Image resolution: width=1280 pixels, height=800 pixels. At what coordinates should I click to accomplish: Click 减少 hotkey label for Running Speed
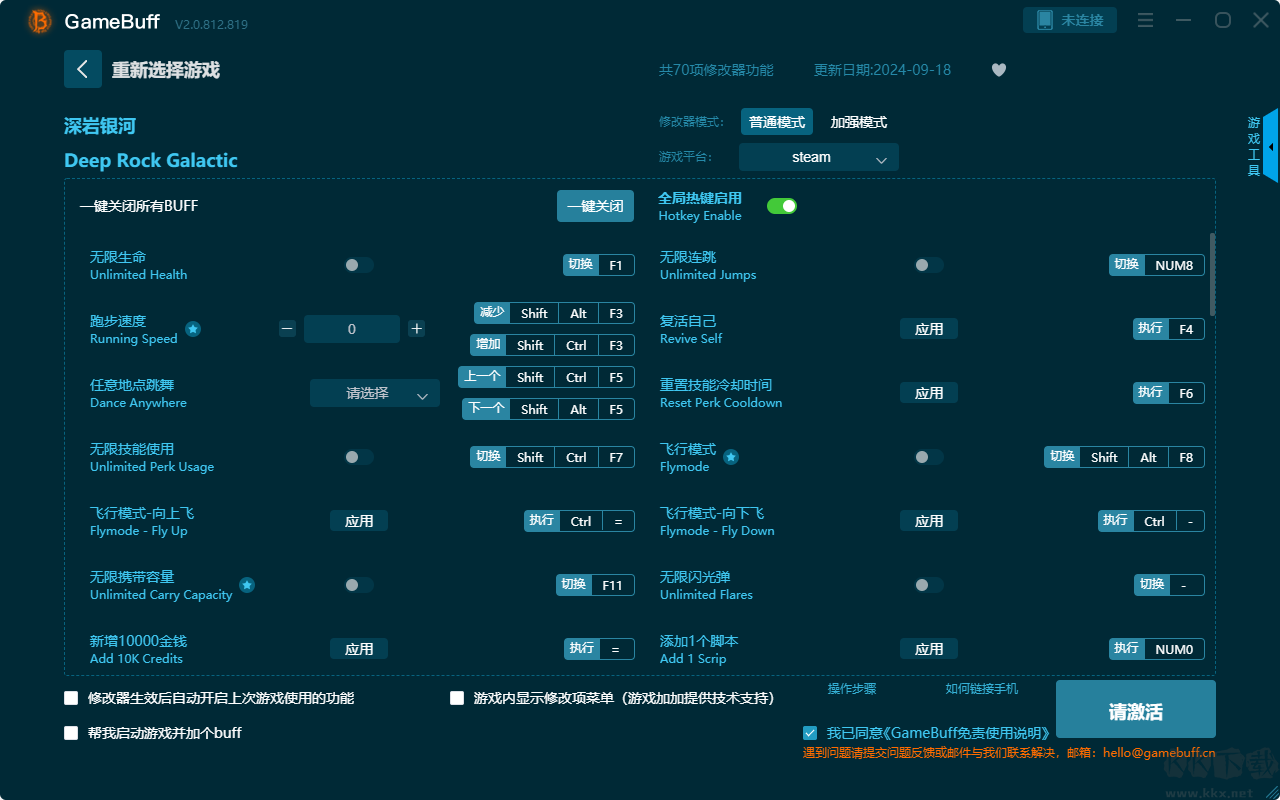click(492, 312)
